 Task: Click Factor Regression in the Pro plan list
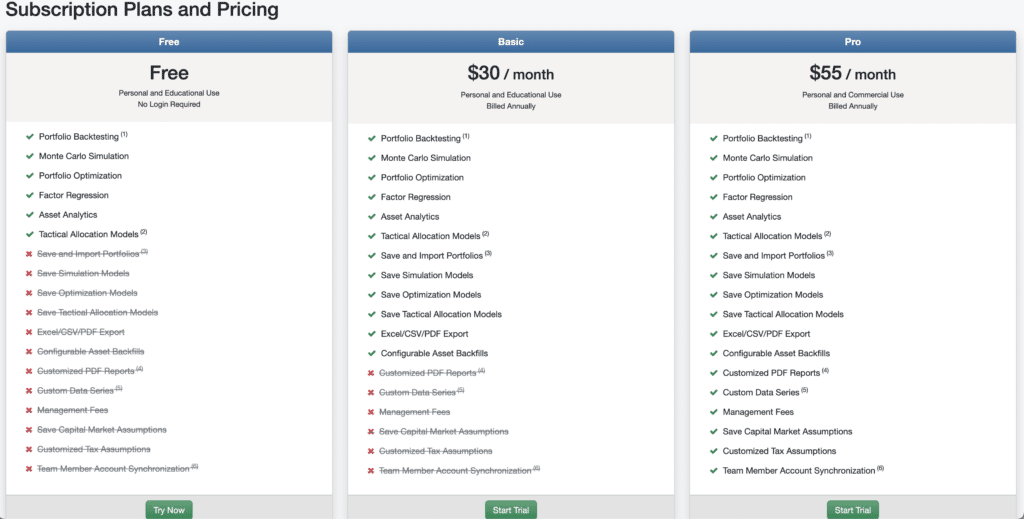tap(757, 197)
